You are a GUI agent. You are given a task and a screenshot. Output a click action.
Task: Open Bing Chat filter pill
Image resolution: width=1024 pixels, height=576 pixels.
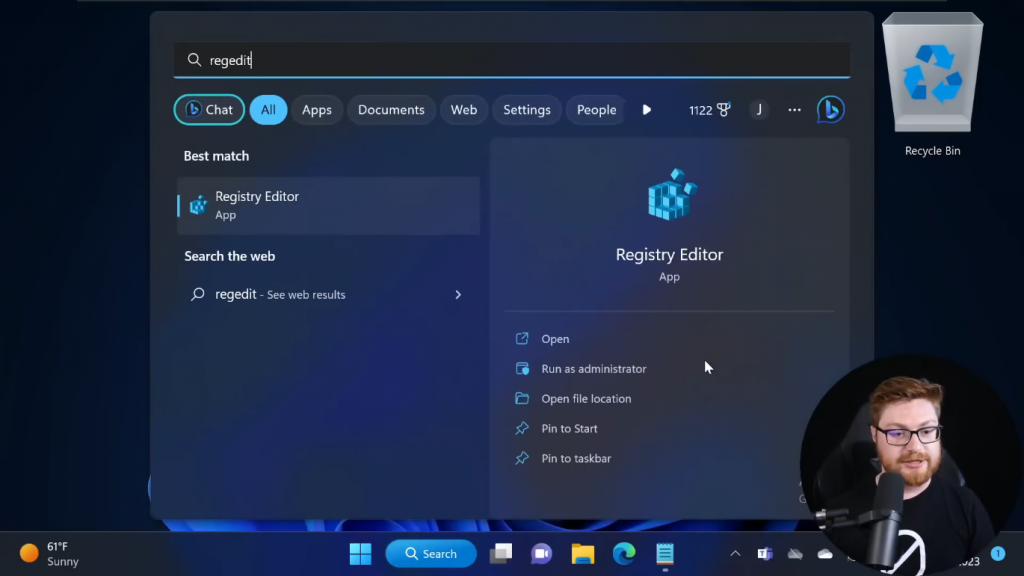209,110
